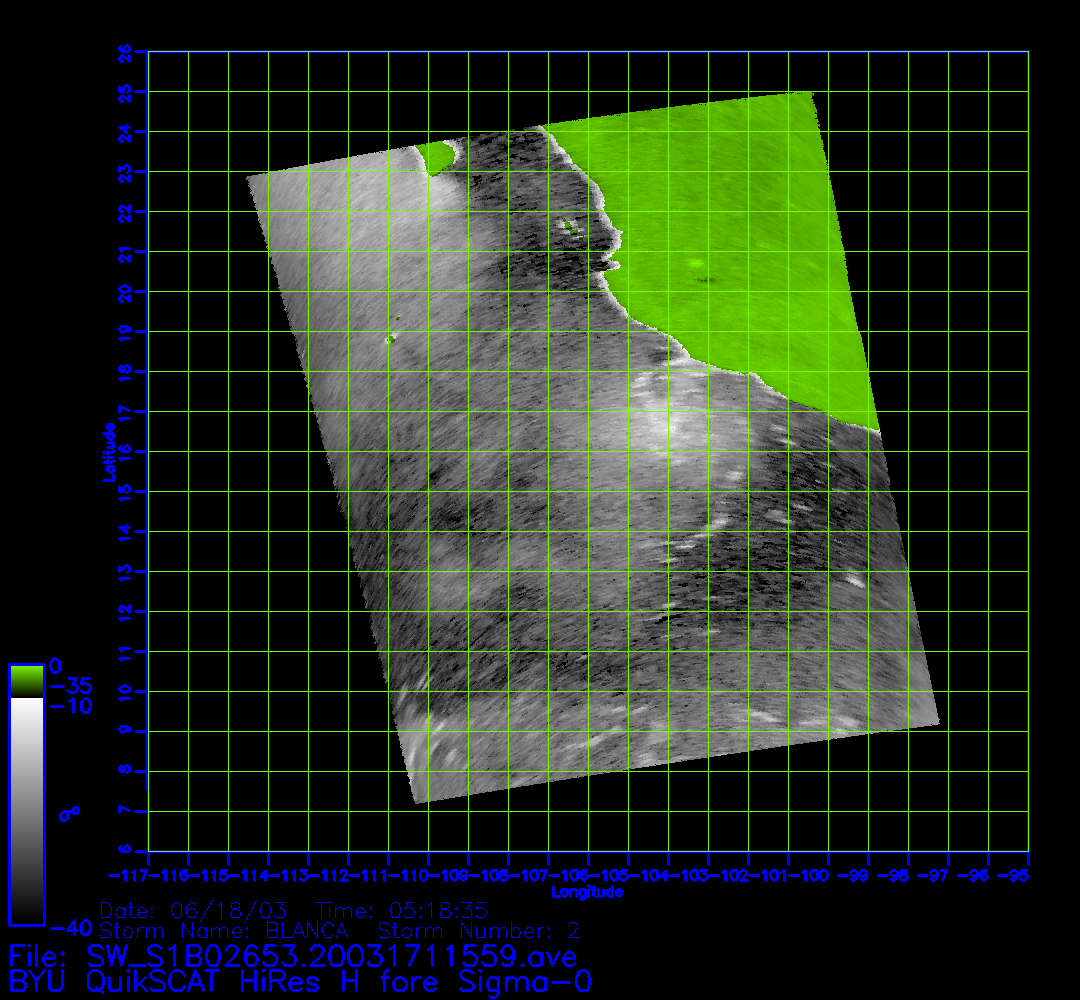1080x1000 pixels.
Task: Click the green land color swatch in legend
Action: pyautogui.click(x=26, y=680)
